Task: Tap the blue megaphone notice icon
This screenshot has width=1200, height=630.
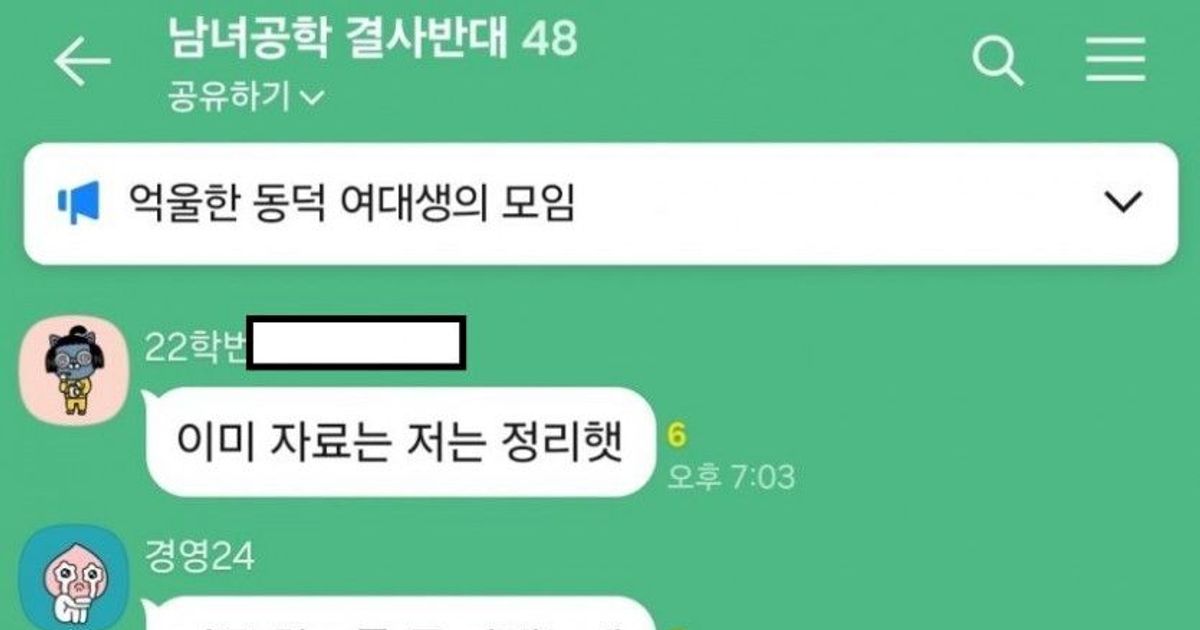Action: (78, 204)
